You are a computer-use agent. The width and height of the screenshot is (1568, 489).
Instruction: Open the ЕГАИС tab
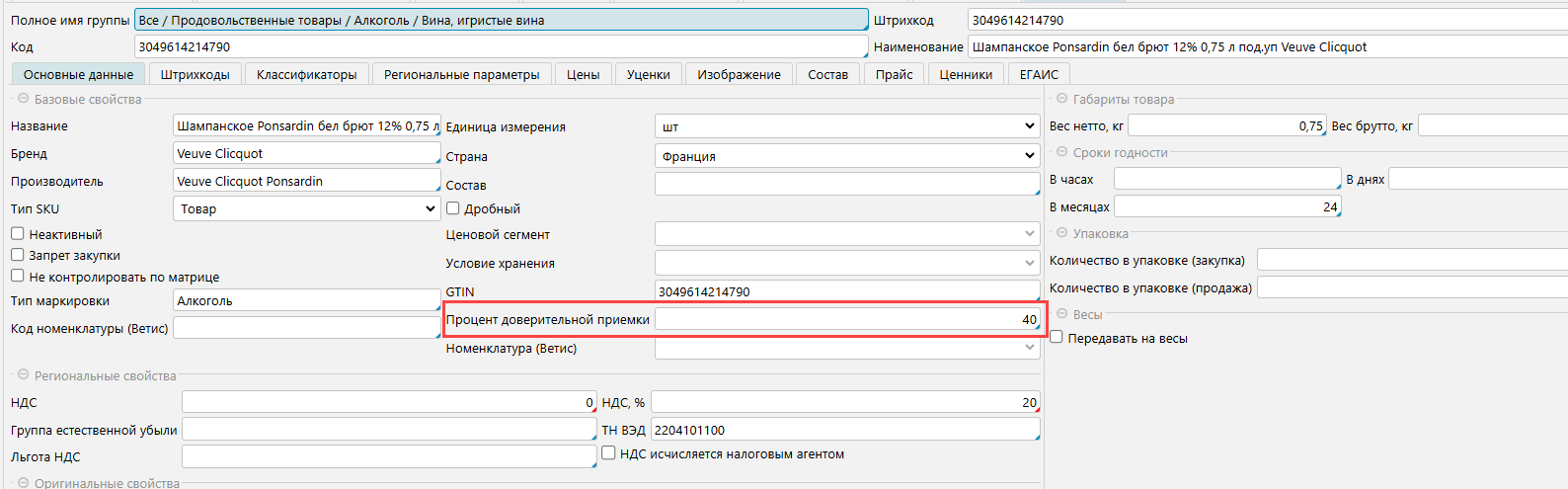[x=1039, y=74]
